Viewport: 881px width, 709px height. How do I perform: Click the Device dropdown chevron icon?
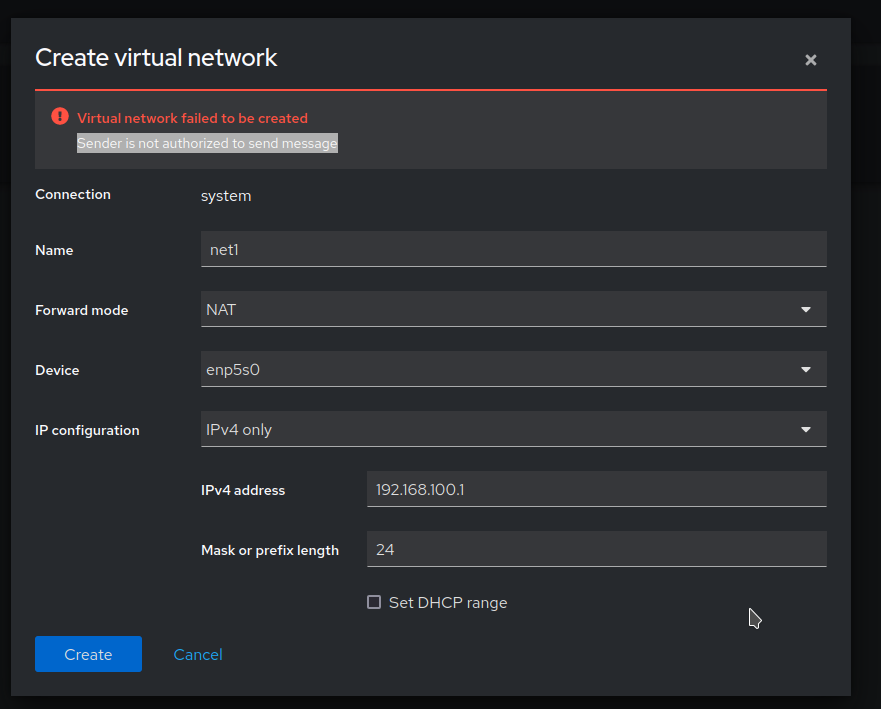pyautogui.click(x=805, y=369)
